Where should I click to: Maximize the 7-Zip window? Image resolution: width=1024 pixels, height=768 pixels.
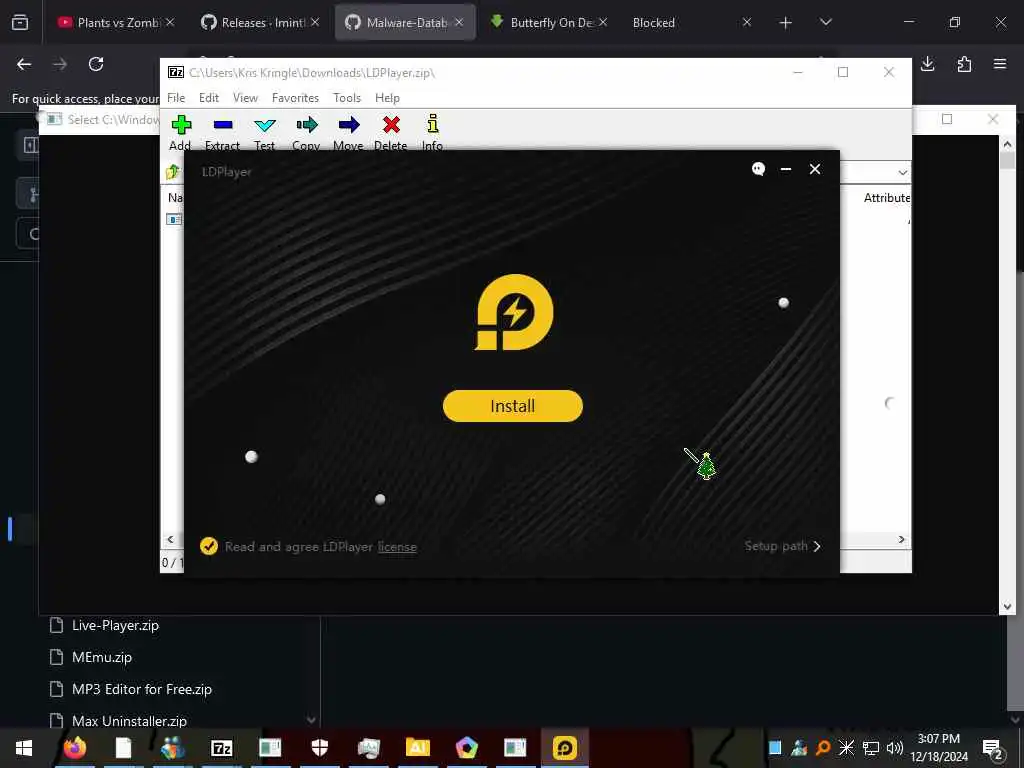pos(843,72)
